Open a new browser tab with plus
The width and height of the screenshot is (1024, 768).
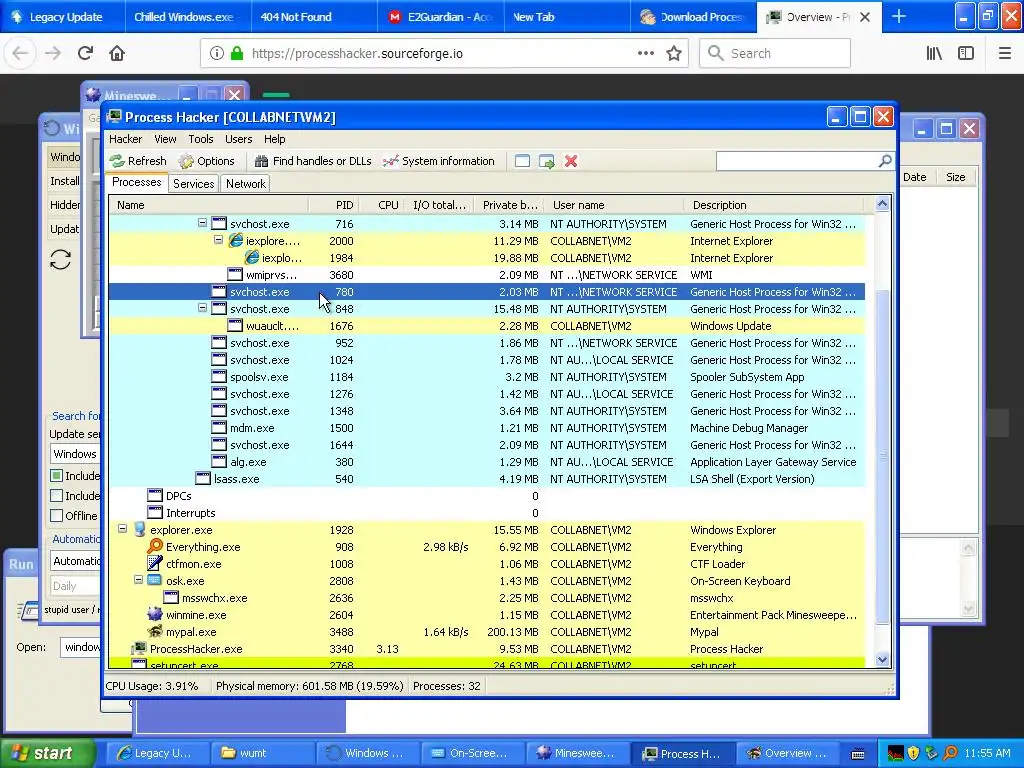point(899,17)
